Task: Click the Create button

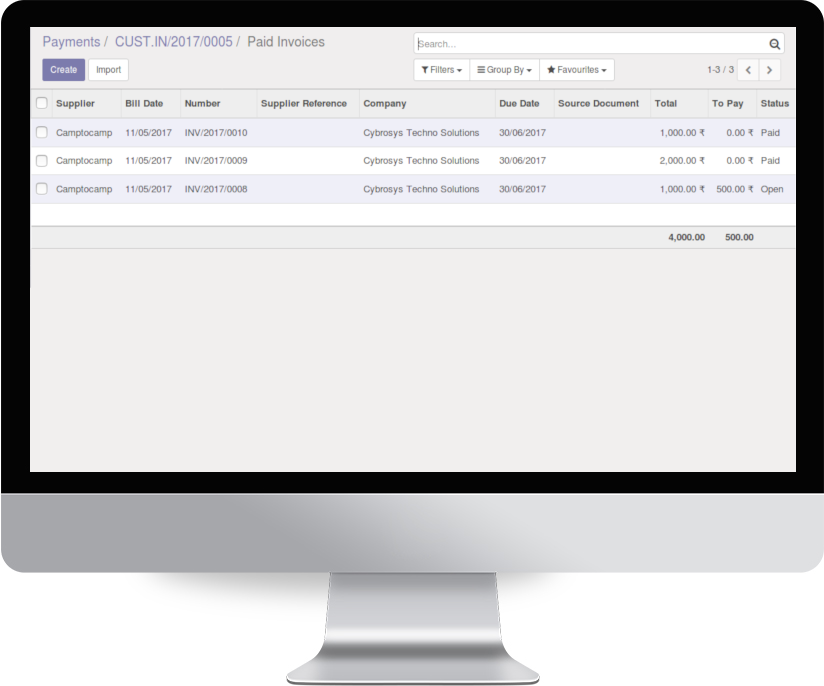Action: pos(64,70)
